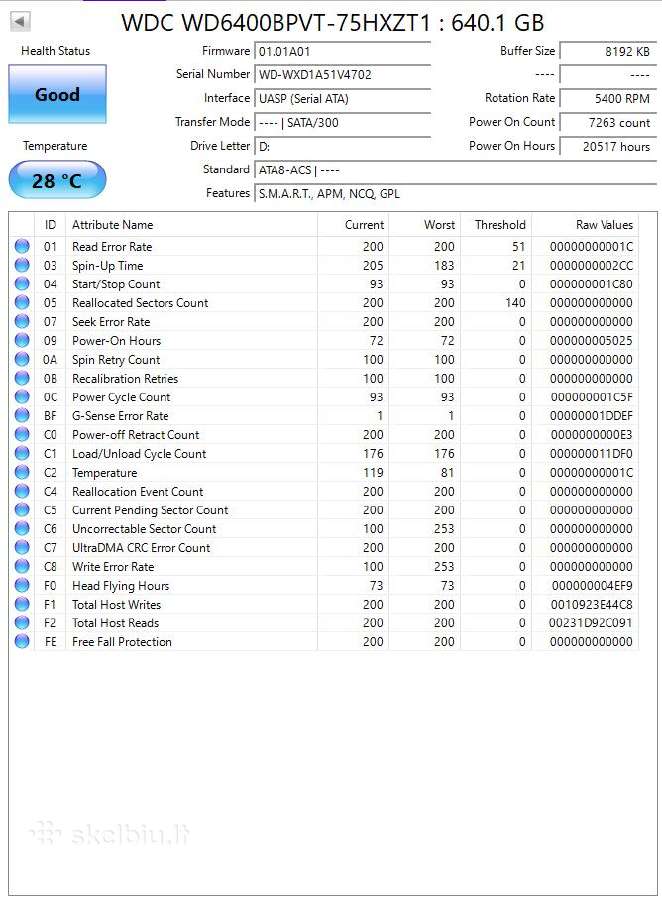Click raw value 0010923E44C8

point(591,604)
